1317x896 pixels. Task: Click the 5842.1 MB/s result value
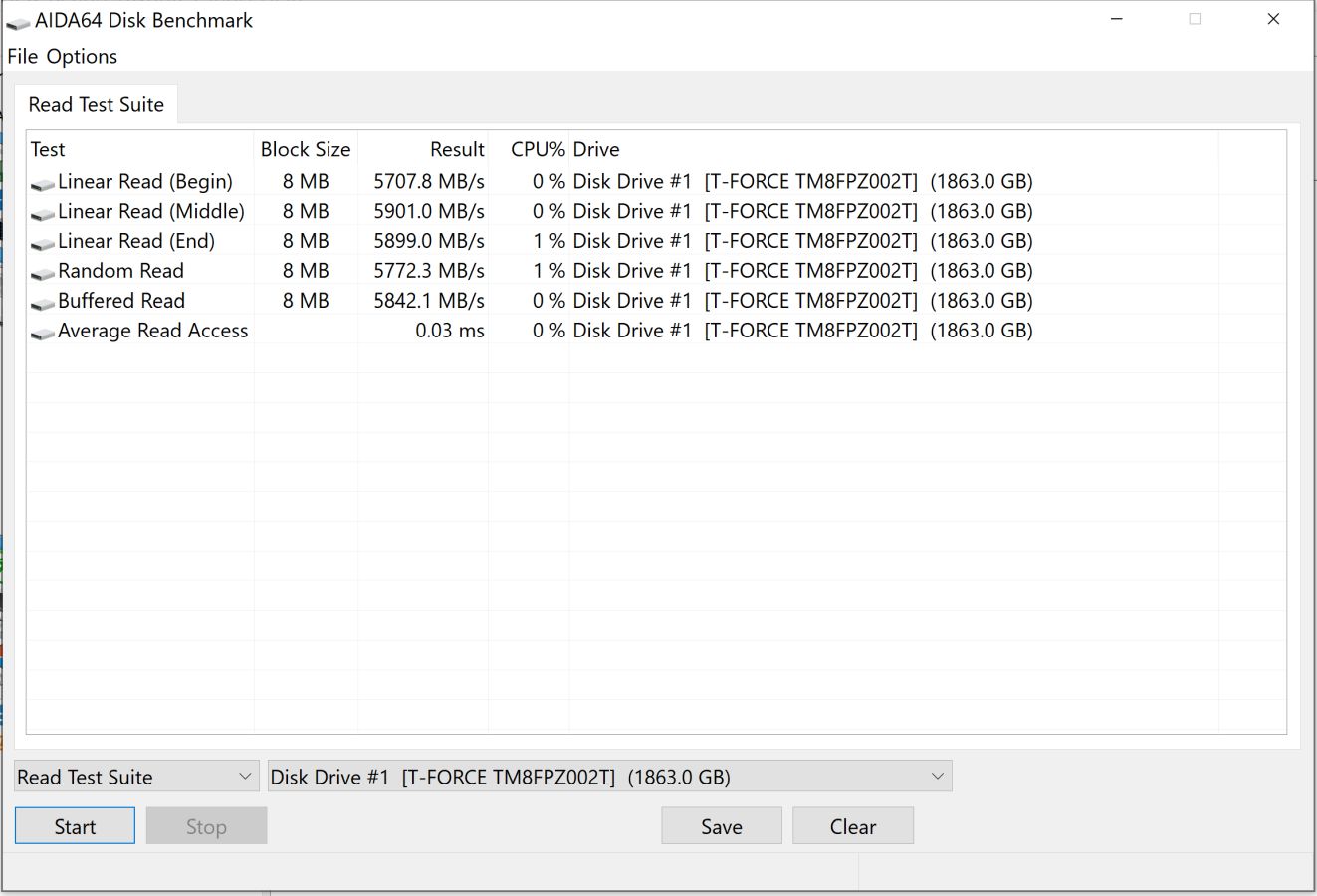[x=429, y=301]
